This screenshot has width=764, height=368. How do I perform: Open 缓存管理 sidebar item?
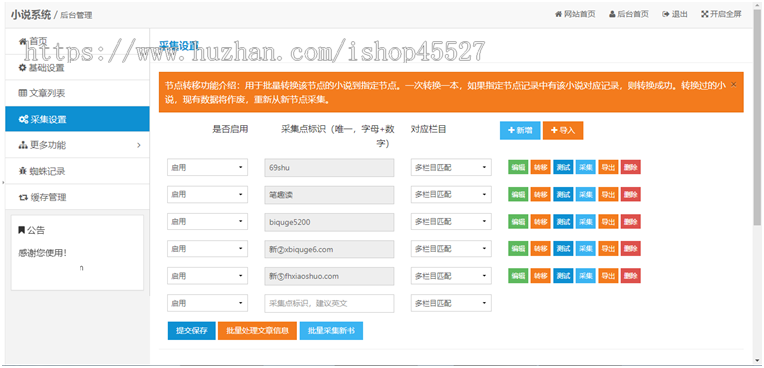click(x=77, y=197)
